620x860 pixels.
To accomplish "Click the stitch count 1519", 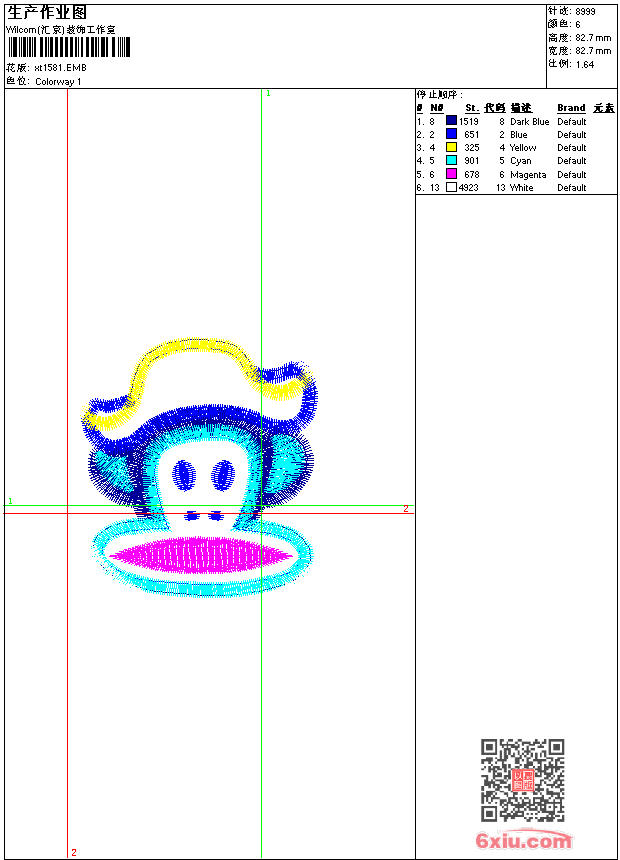I will 469,122.
